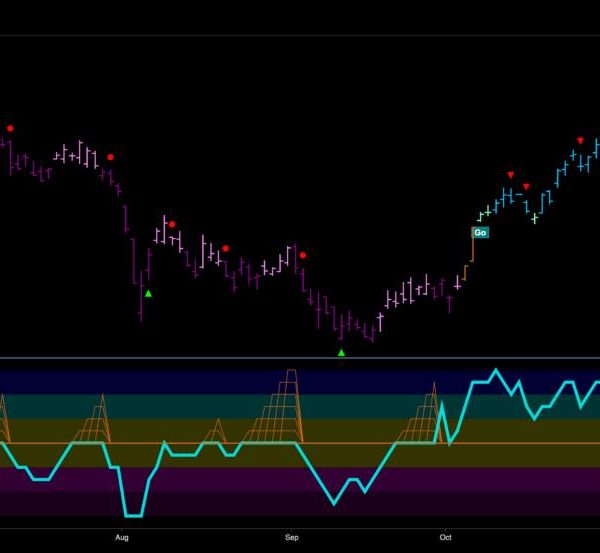Select first red down-triangle marker in October
Screen dimensions: 600x553
pos(511,175)
